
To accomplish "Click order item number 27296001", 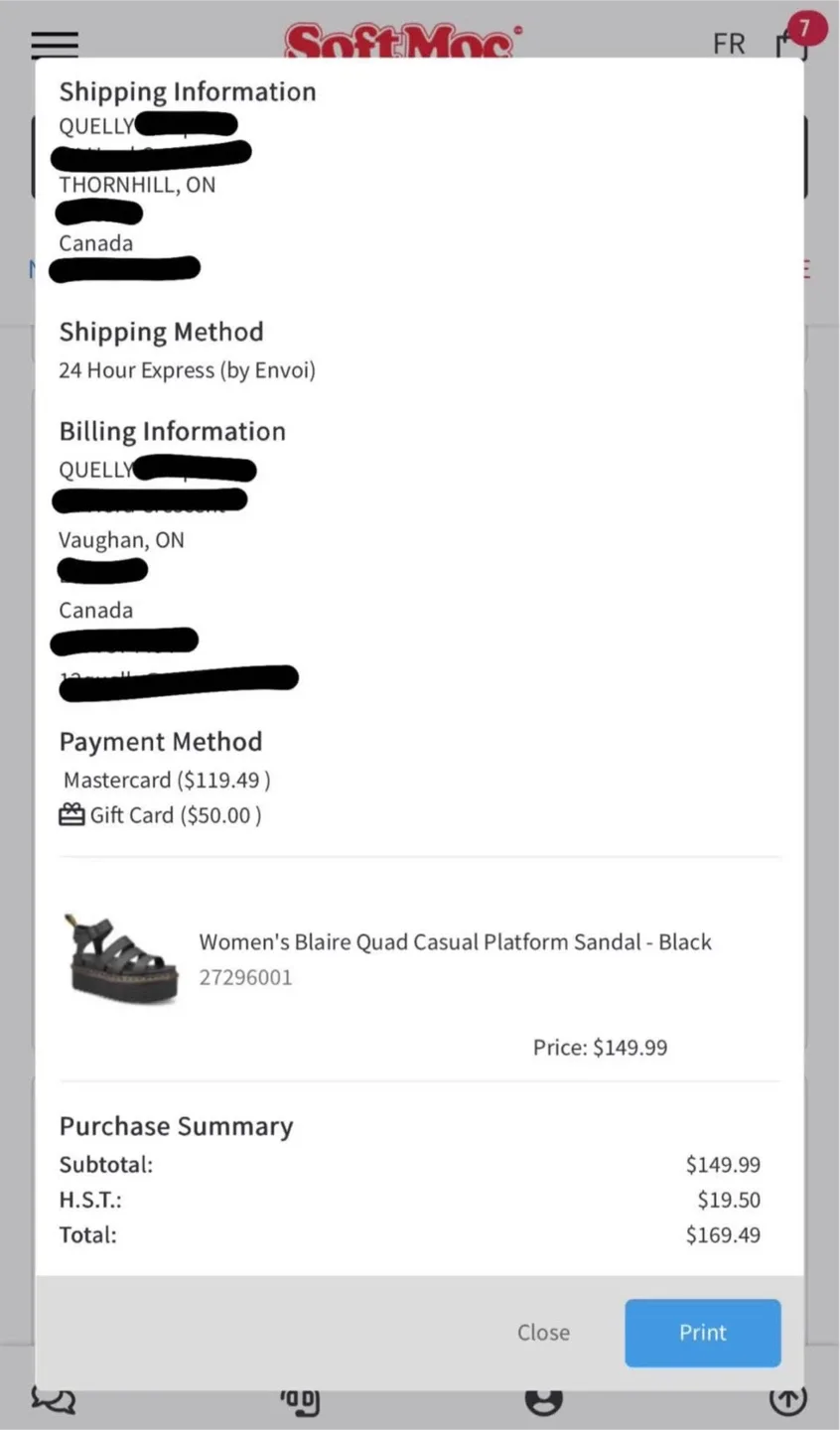I will (x=245, y=977).
